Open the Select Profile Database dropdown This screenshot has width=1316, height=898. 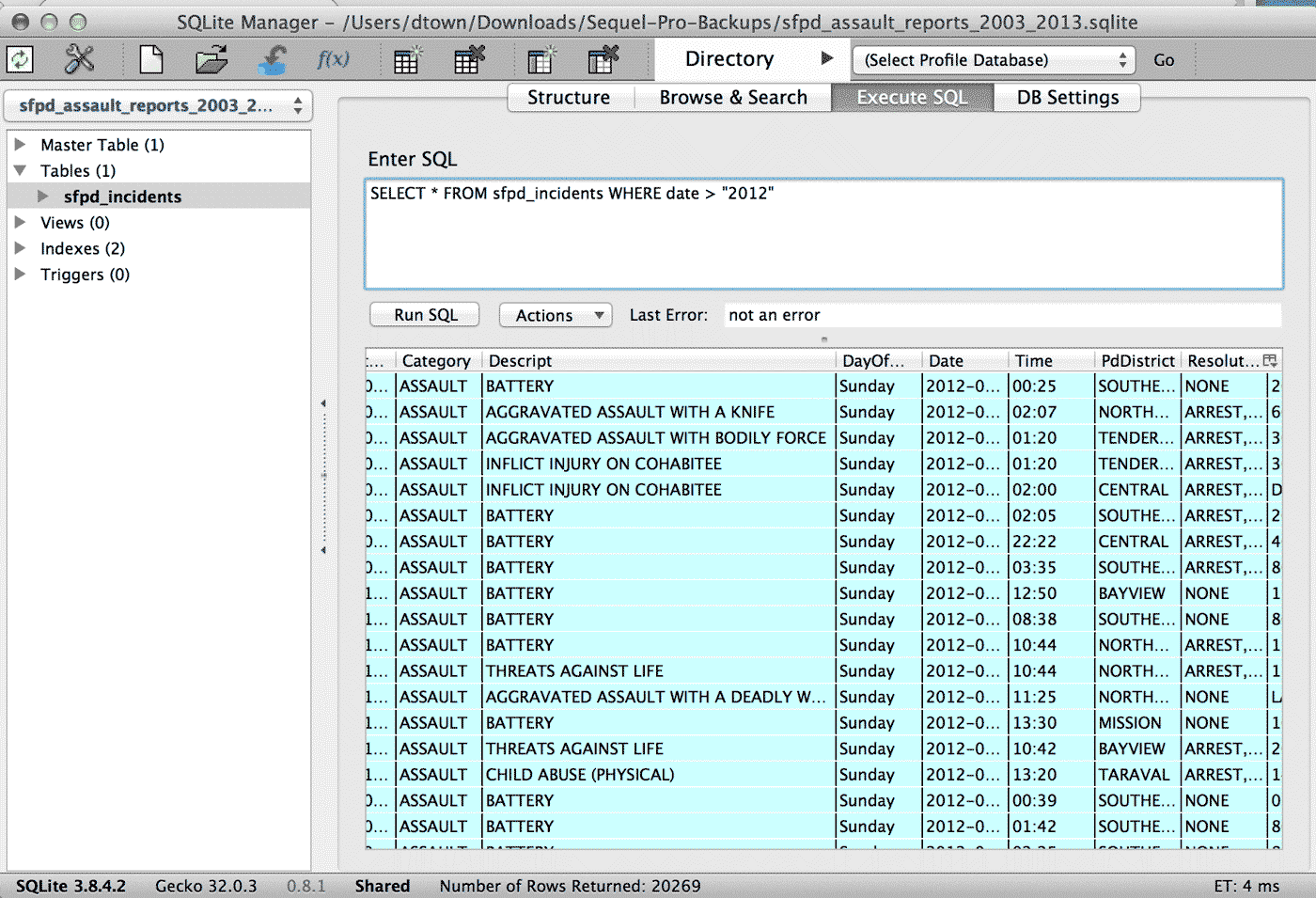[994, 60]
